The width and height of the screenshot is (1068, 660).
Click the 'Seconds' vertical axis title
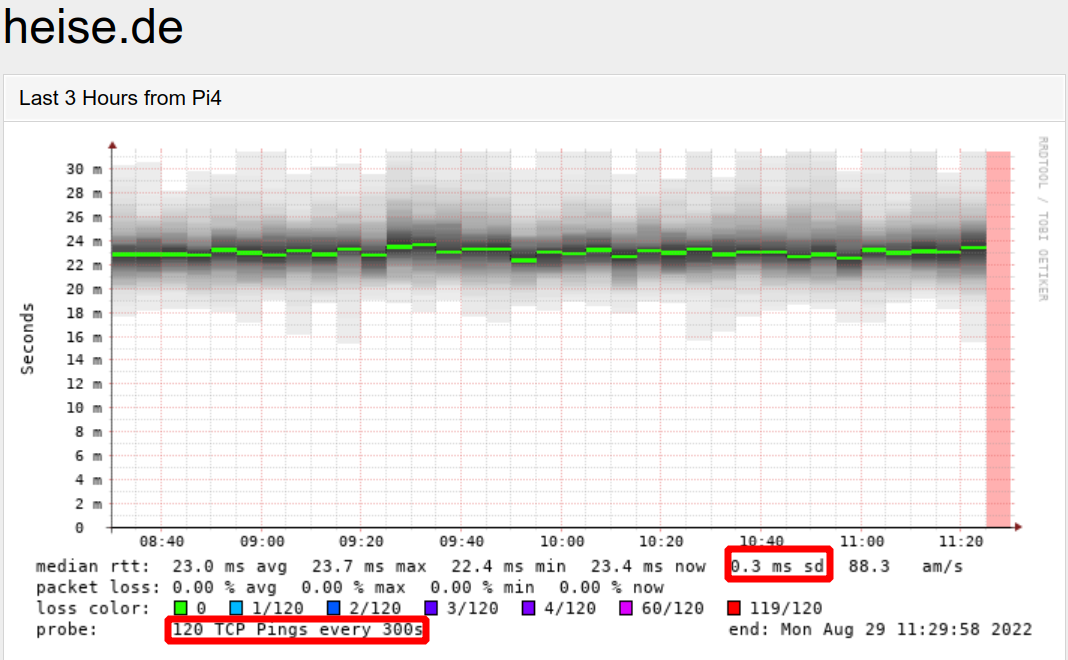point(27,339)
